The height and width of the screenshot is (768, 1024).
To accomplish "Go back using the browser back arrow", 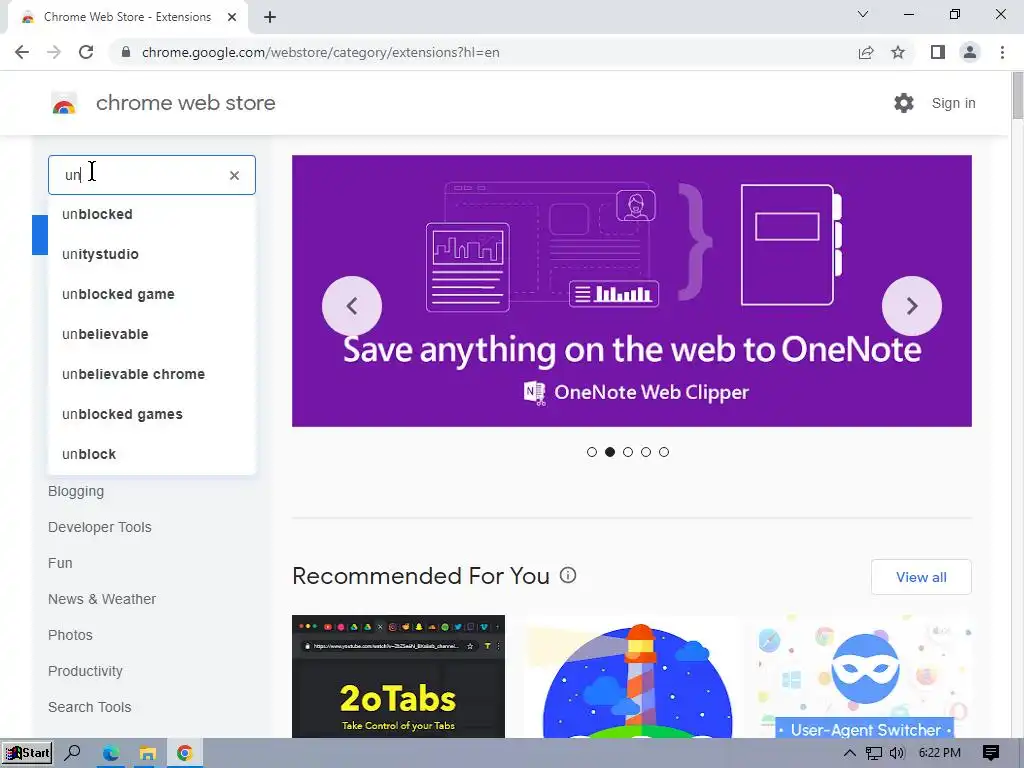I will click(22, 52).
